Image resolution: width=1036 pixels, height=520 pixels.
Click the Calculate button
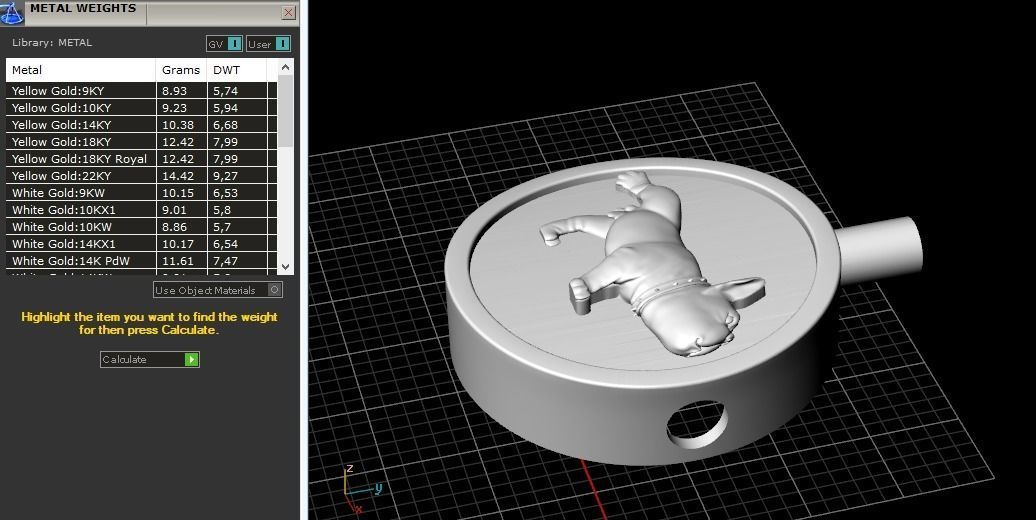coord(150,359)
